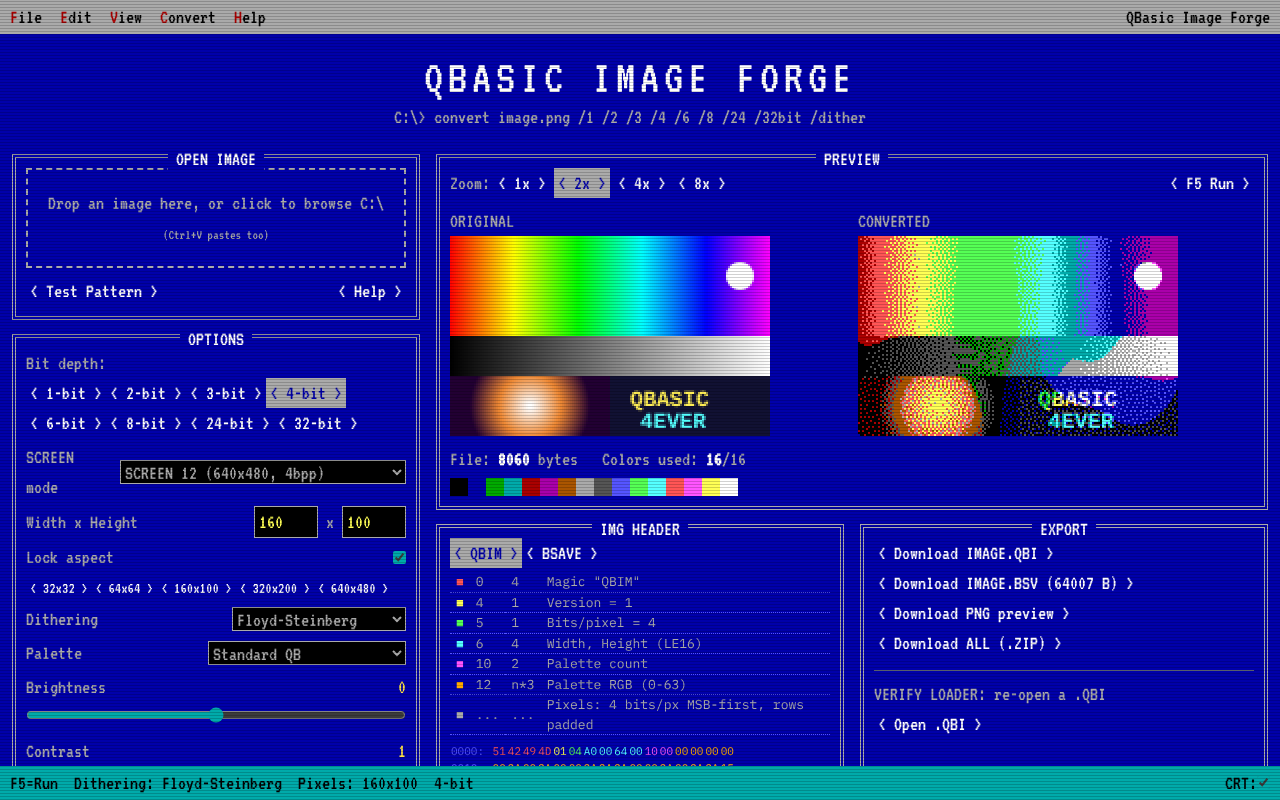Viewport: 1280px width, 800px height.
Task: Pick the dark green palette swatch
Action: click(x=495, y=487)
